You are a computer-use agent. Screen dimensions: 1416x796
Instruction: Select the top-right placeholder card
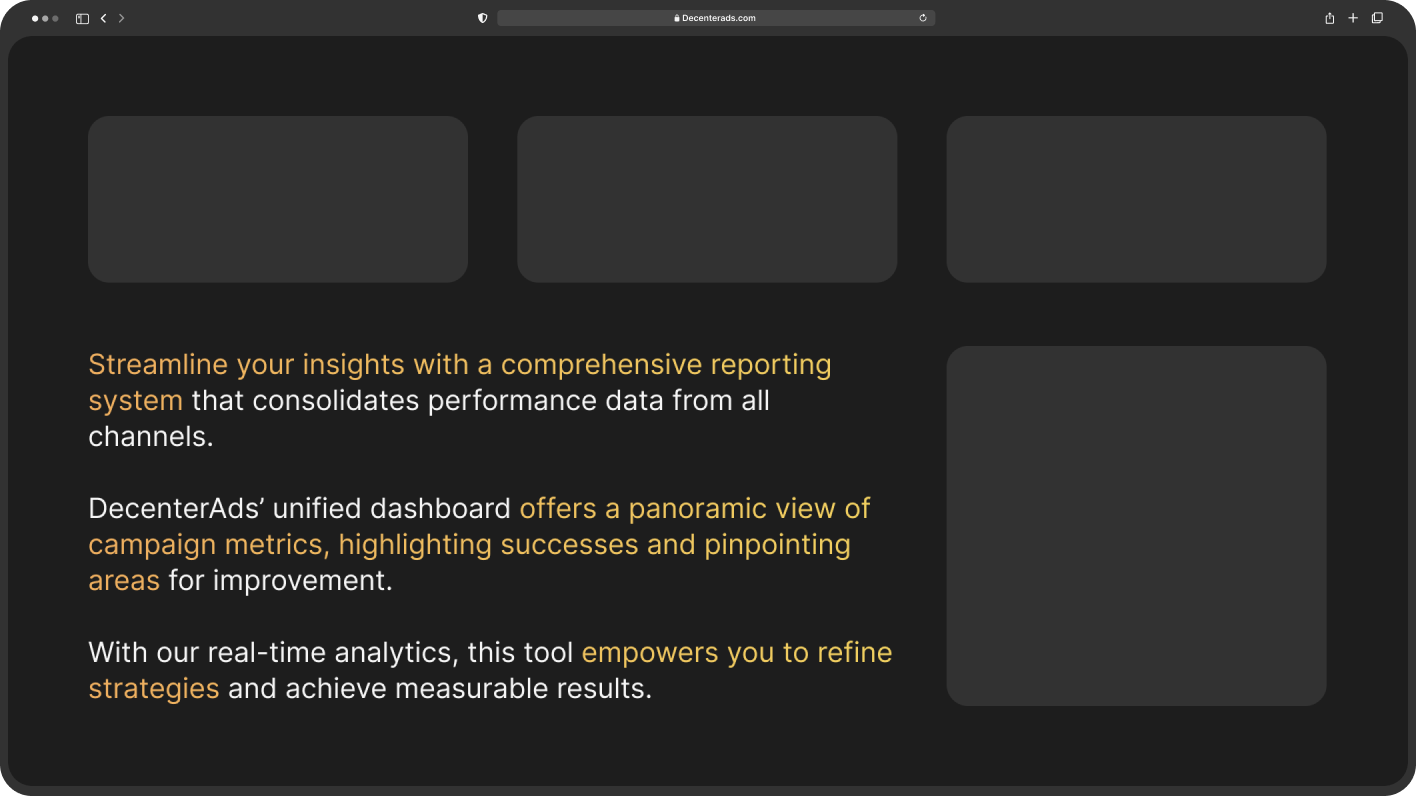point(1136,199)
